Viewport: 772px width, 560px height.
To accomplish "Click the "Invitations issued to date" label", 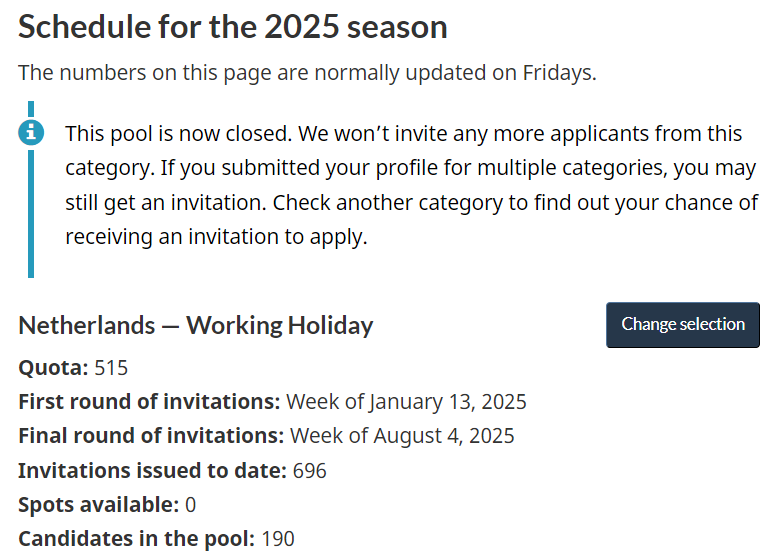I will coord(153,470).
